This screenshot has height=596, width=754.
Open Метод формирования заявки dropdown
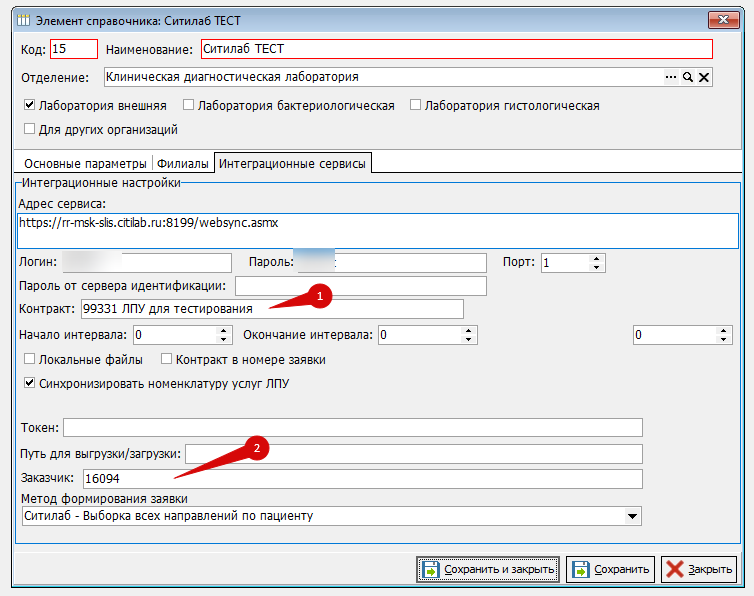point(631,516)
